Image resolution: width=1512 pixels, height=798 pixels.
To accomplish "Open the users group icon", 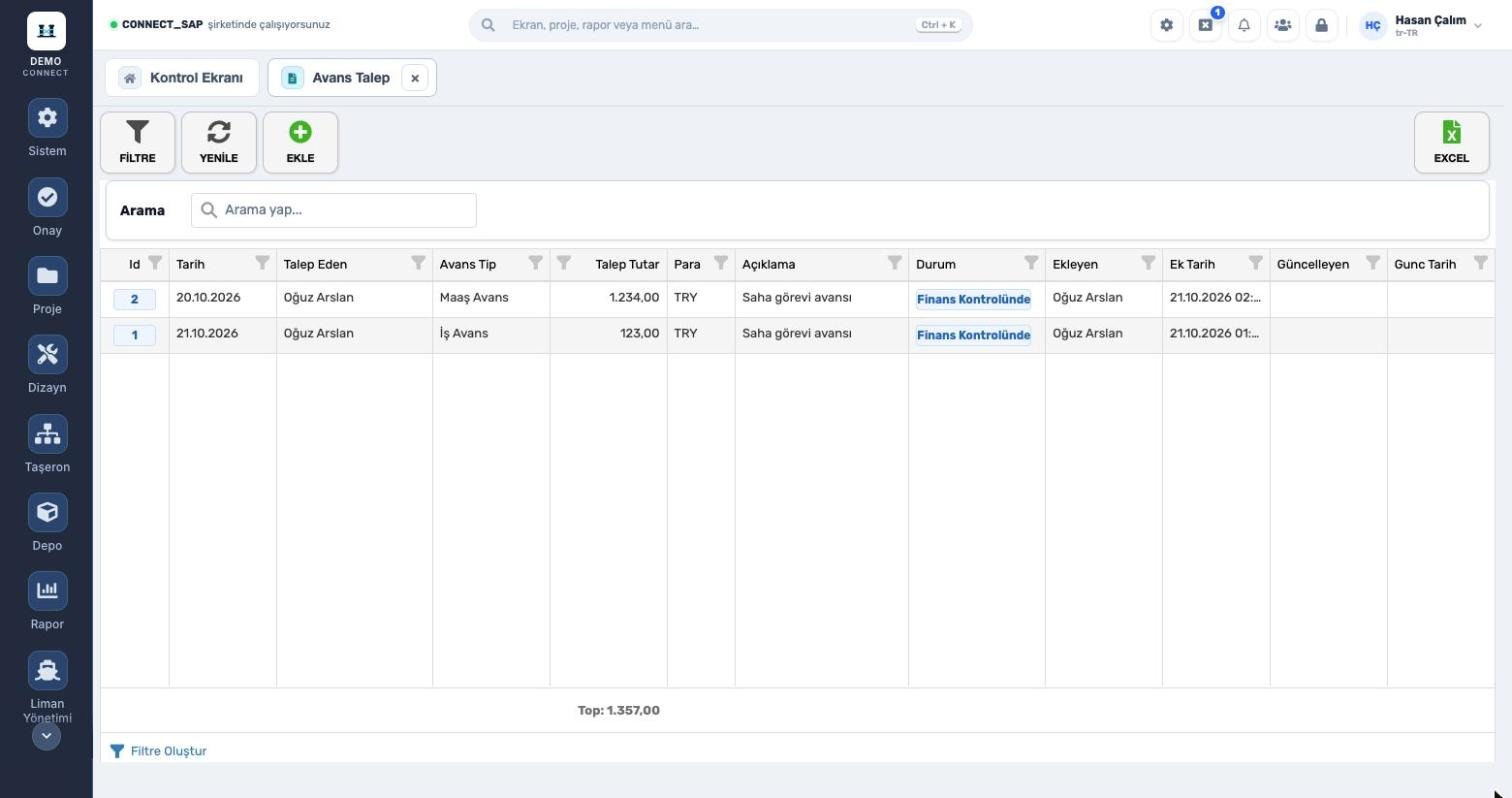I will pos(1282,25).
